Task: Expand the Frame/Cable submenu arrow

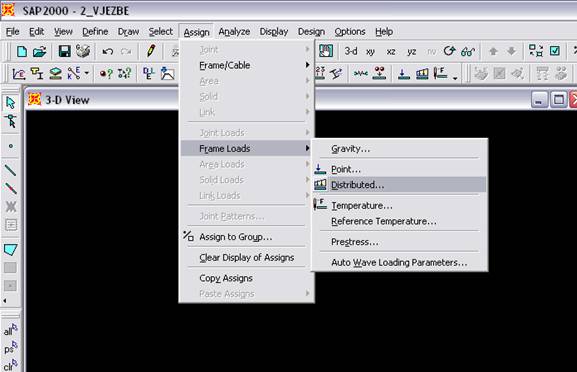Action: (x=307, y=65)
